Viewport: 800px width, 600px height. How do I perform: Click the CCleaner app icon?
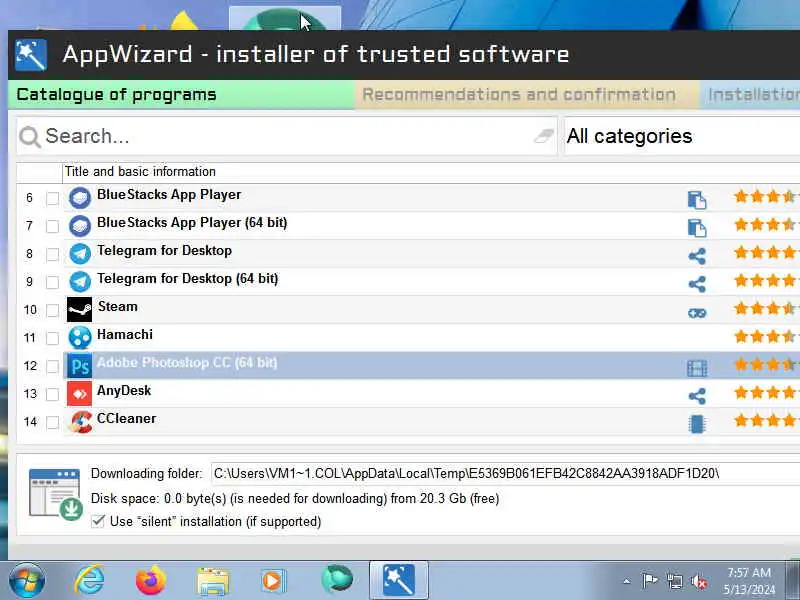point(81,422)
